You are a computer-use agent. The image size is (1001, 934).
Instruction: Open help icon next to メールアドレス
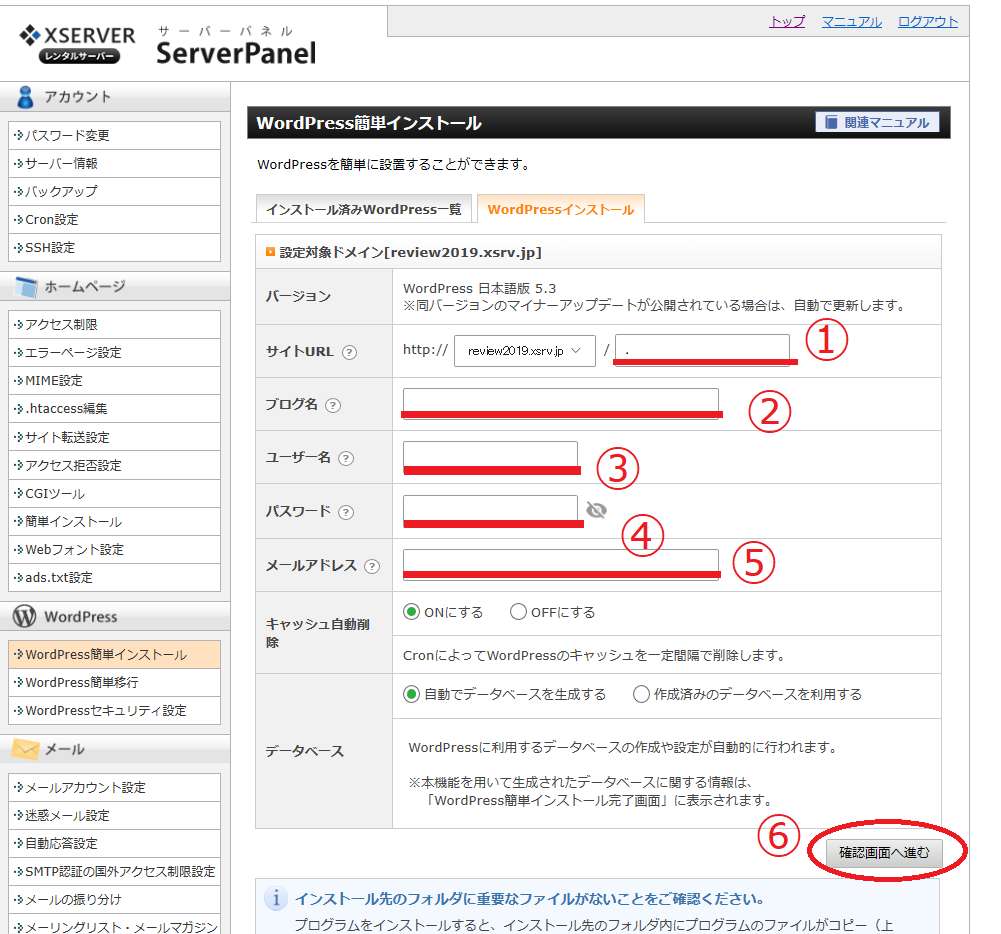372,566
